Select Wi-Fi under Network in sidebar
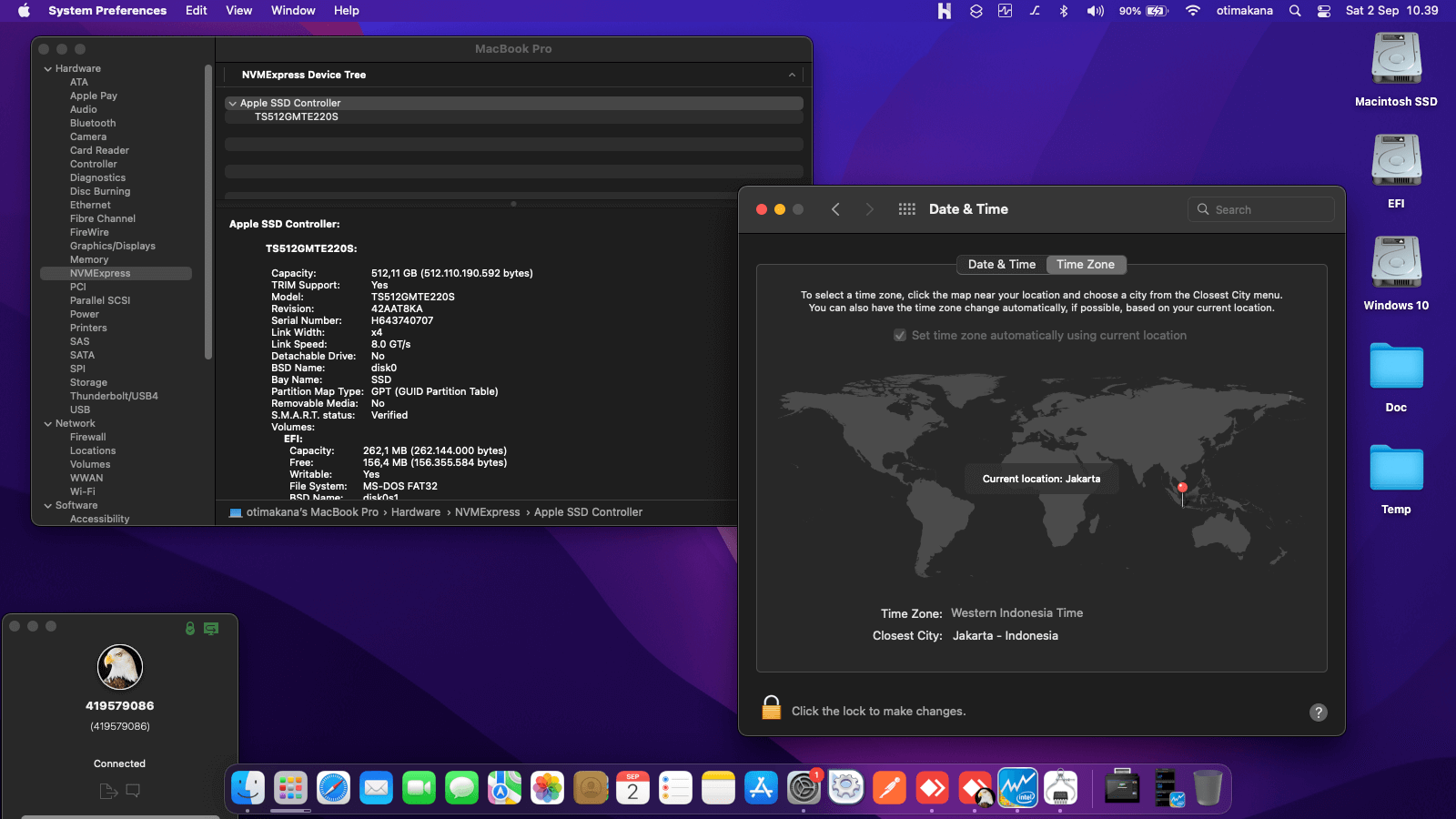Screen dimensions: 1456x819 coord(83,492)
